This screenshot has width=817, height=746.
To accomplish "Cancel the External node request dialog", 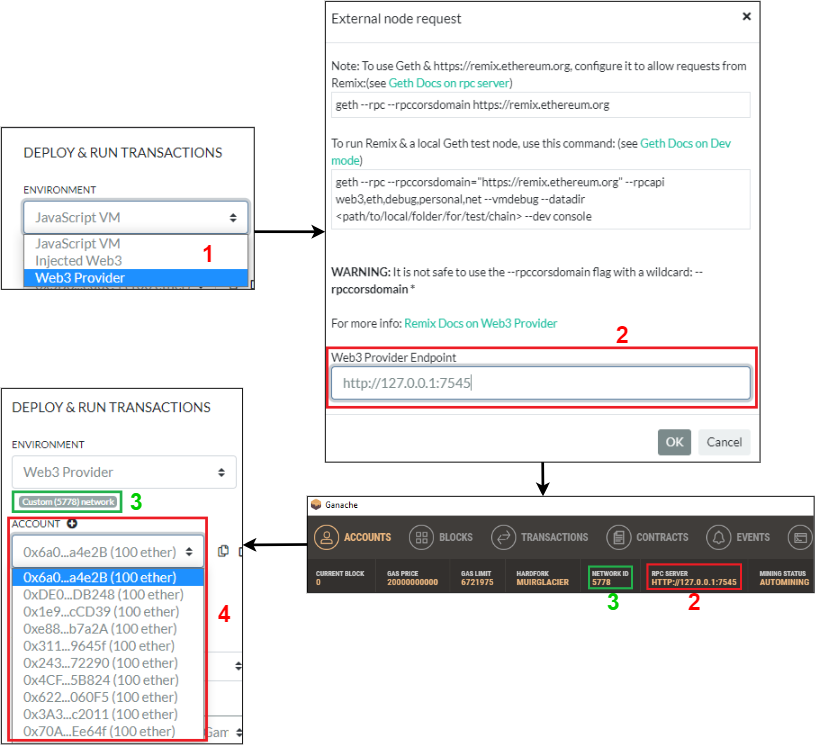I will point(724,442).
